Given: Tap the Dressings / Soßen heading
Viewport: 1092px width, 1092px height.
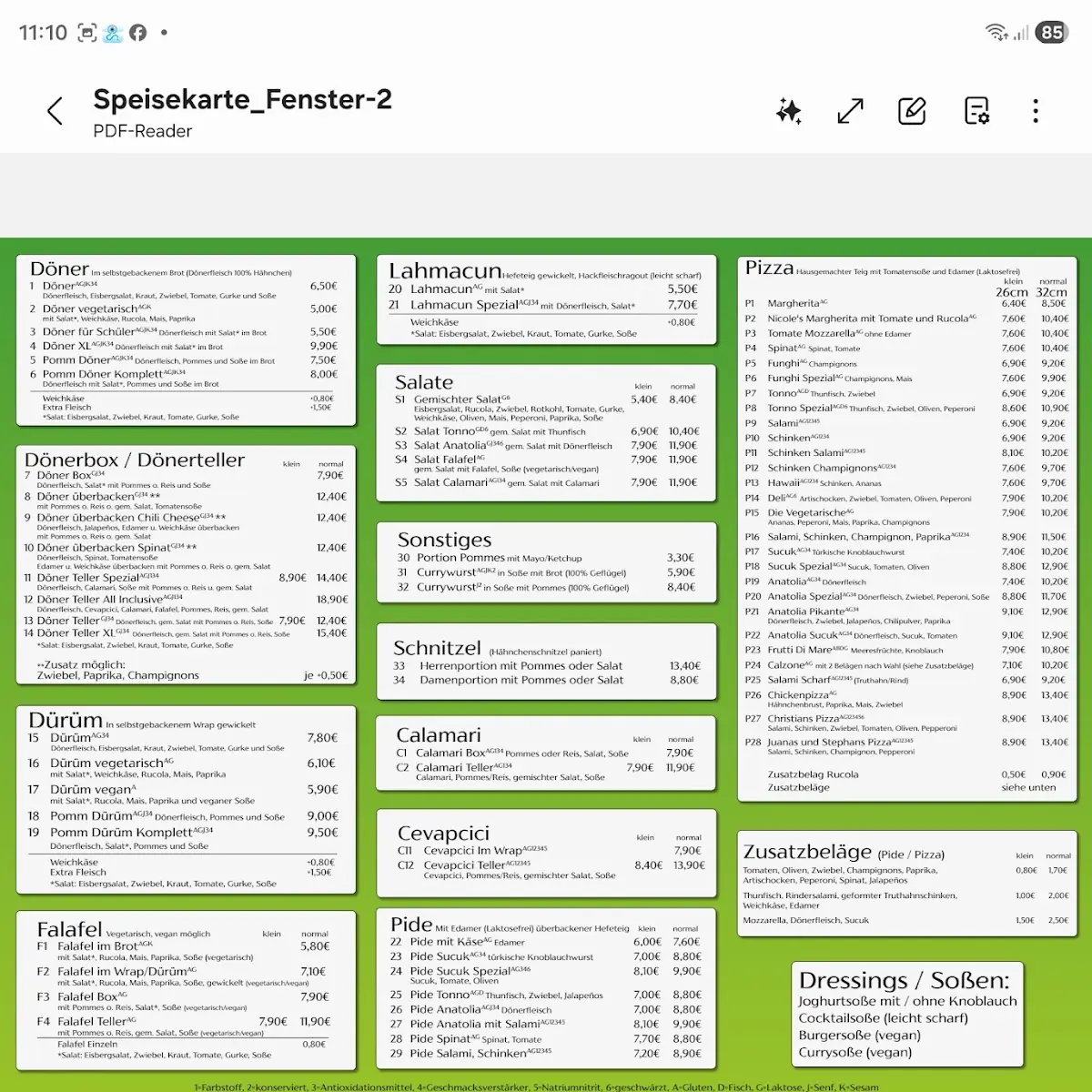Looking at the screenshot, I should (x=904, y=980).
